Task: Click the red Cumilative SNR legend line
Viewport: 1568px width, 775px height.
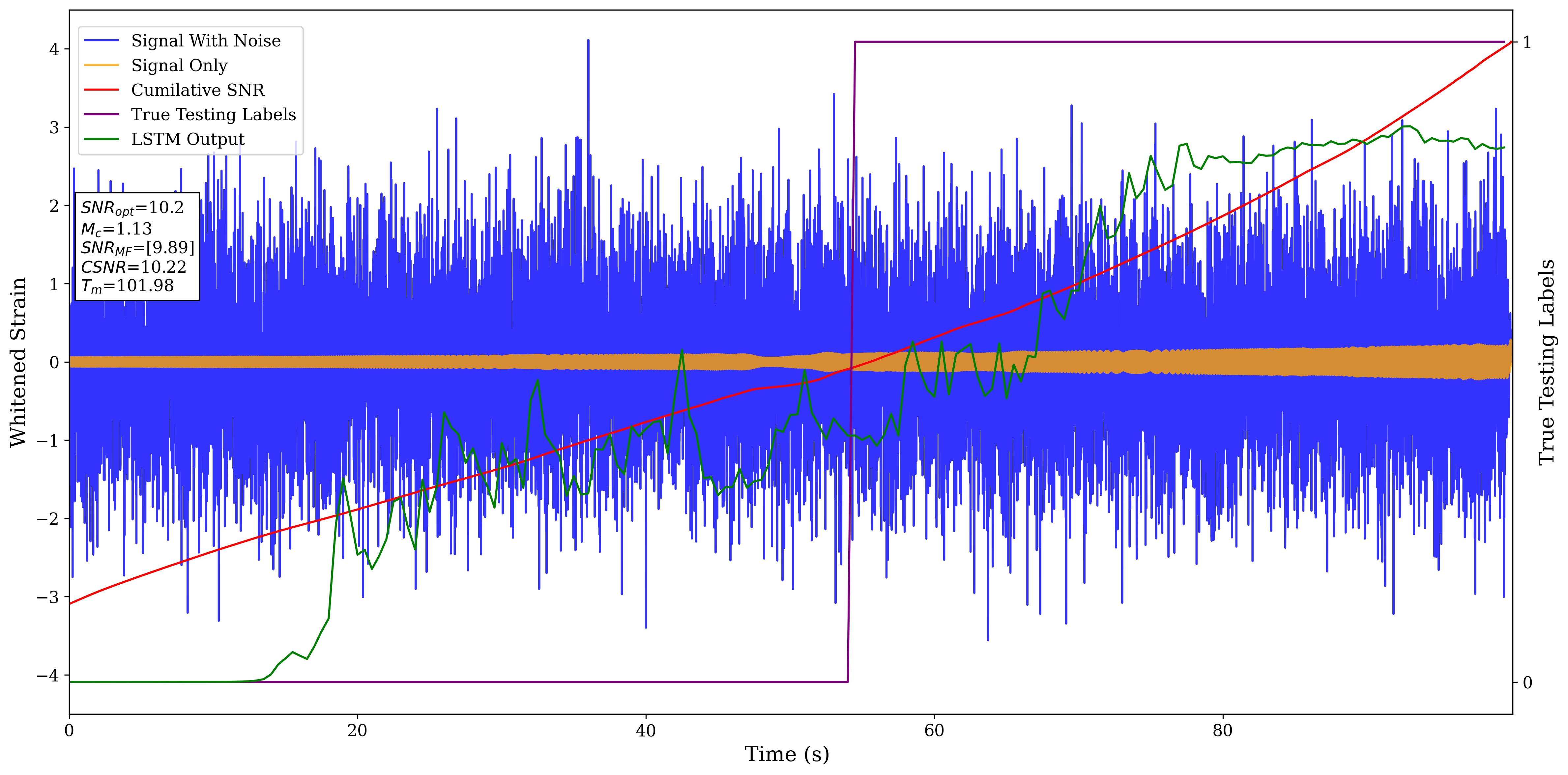Action: tap(101, 90)
